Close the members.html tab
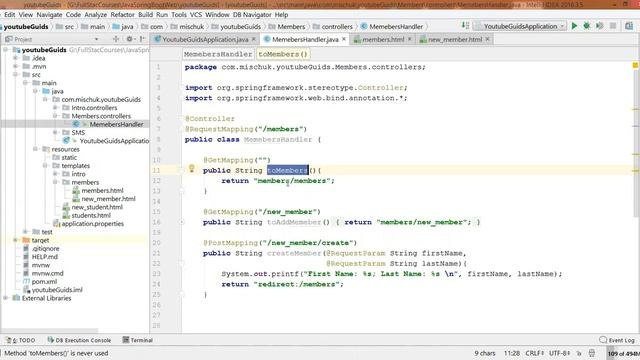This screenshot has width=640, height=360. tap(409, 39)
